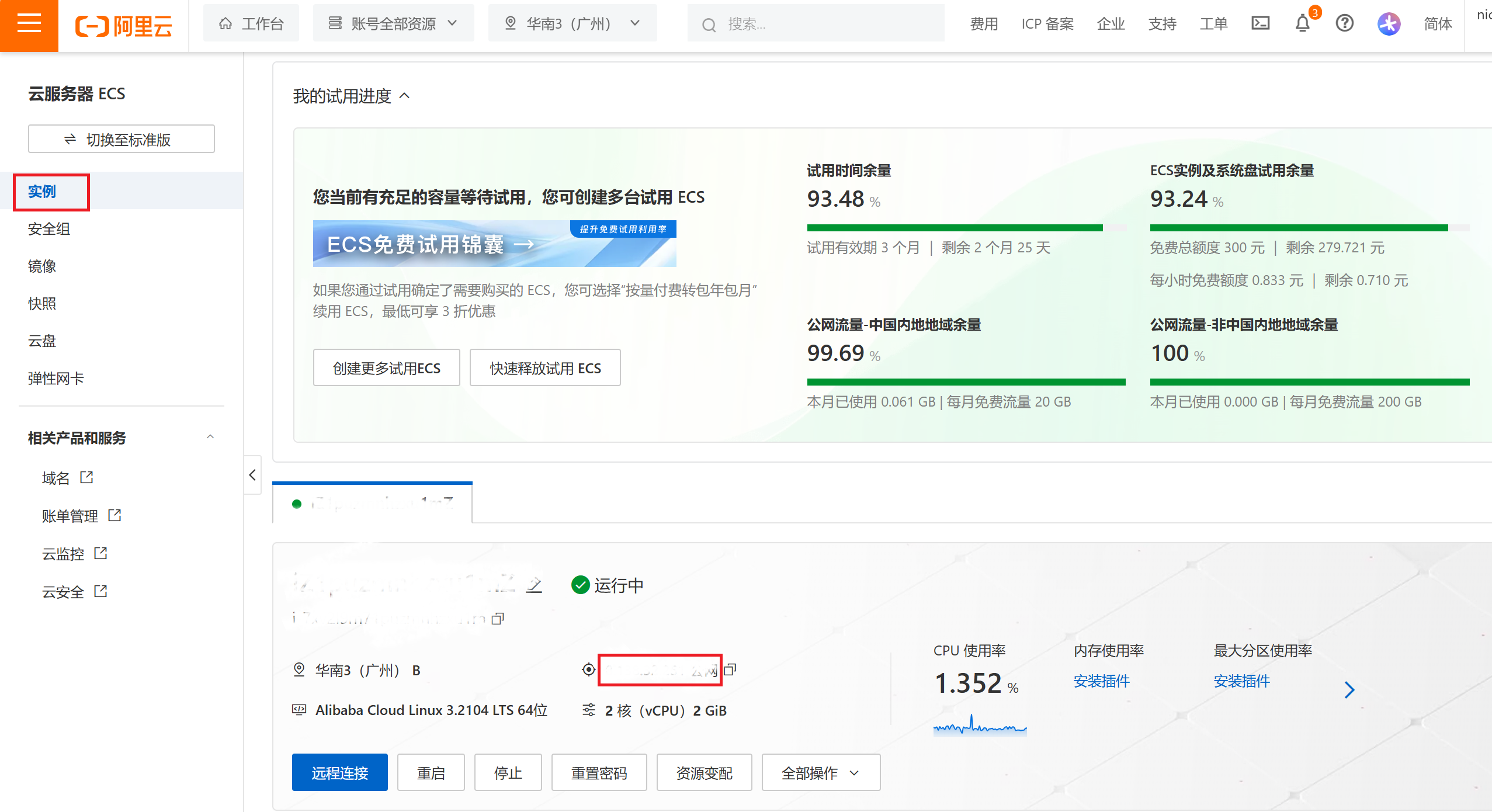
Task: Click 公网流量-中国内地地域余量 progress bar
Action: (967, 382)
